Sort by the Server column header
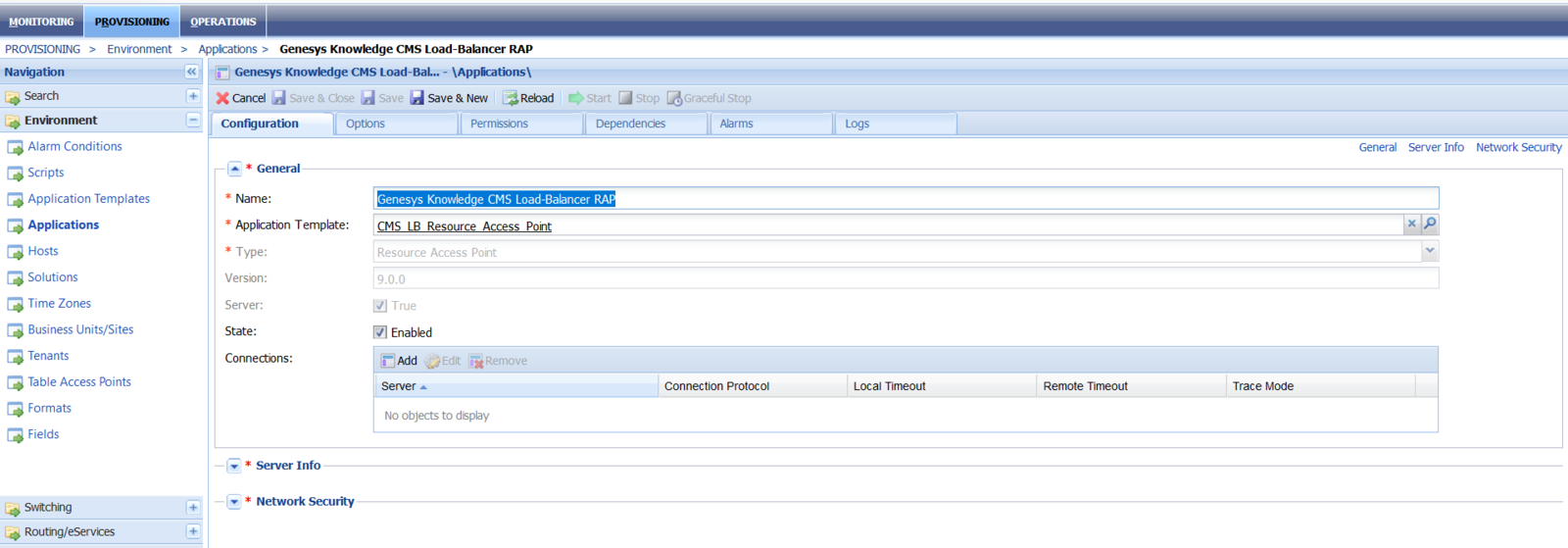The height and width of the screenshot is (548, 1568). [x=516, y=386]
